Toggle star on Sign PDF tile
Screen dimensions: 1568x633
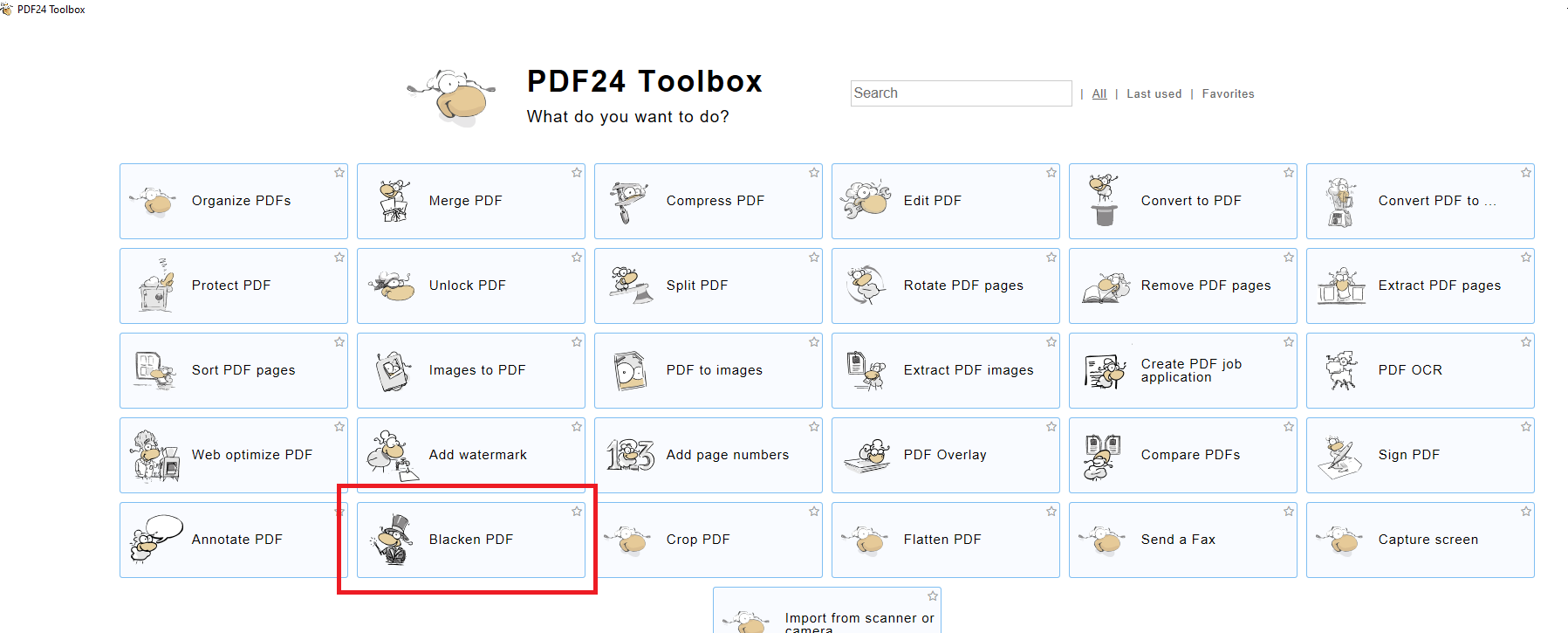(x=1526, y=427)
